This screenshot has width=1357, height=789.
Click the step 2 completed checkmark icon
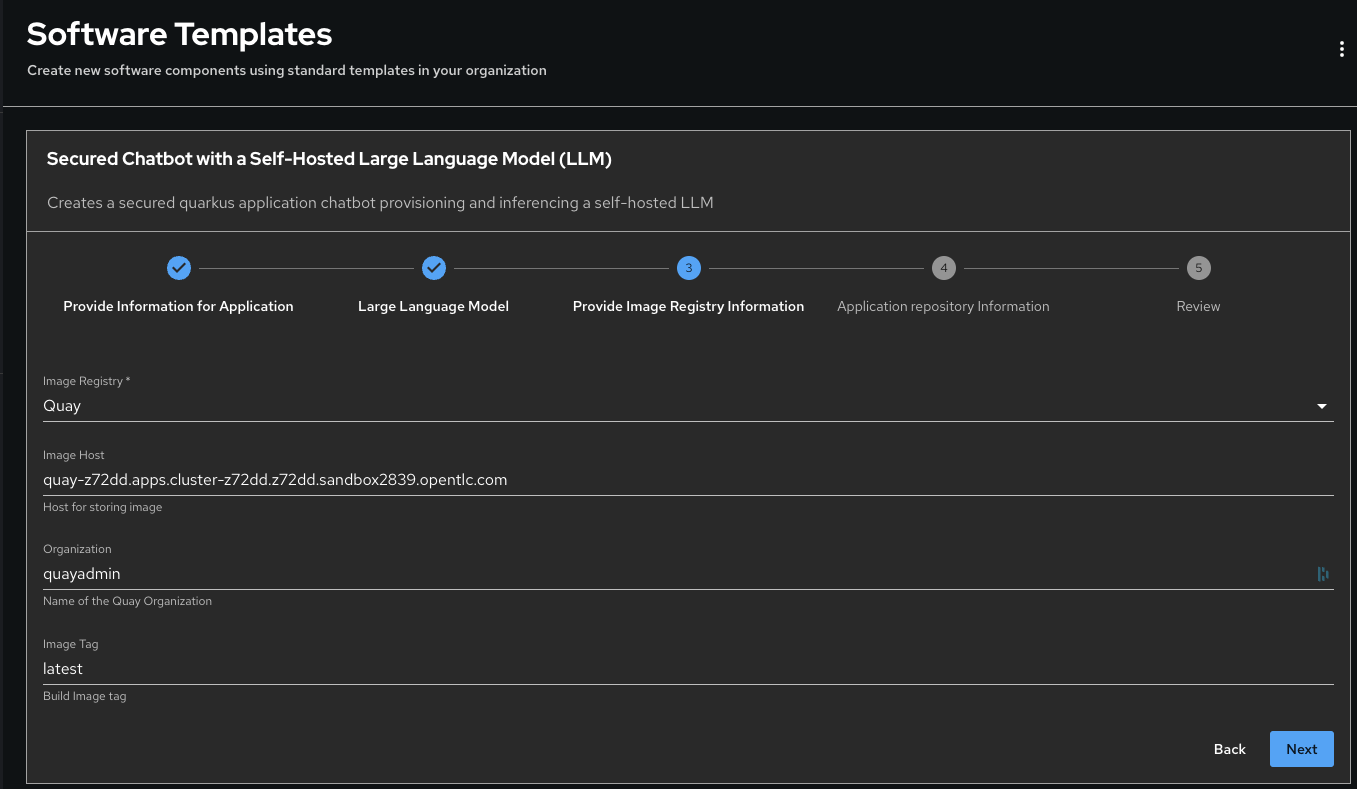pos(433,268)
